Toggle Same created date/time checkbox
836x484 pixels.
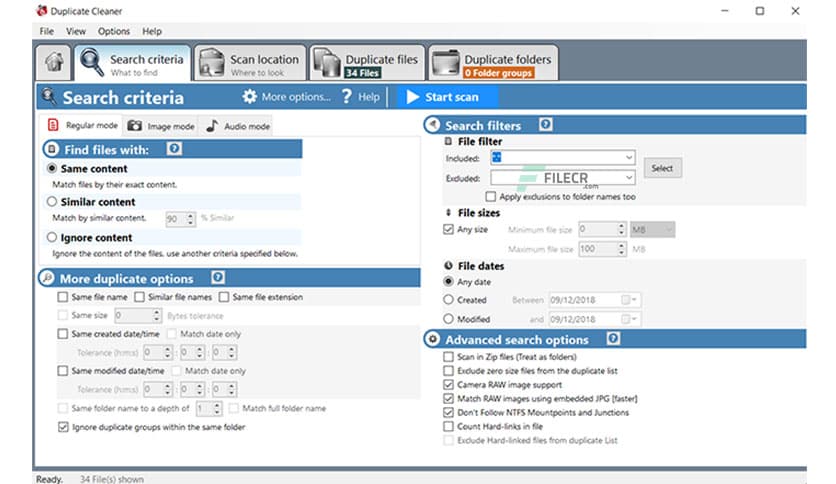[x=63, y=334]
